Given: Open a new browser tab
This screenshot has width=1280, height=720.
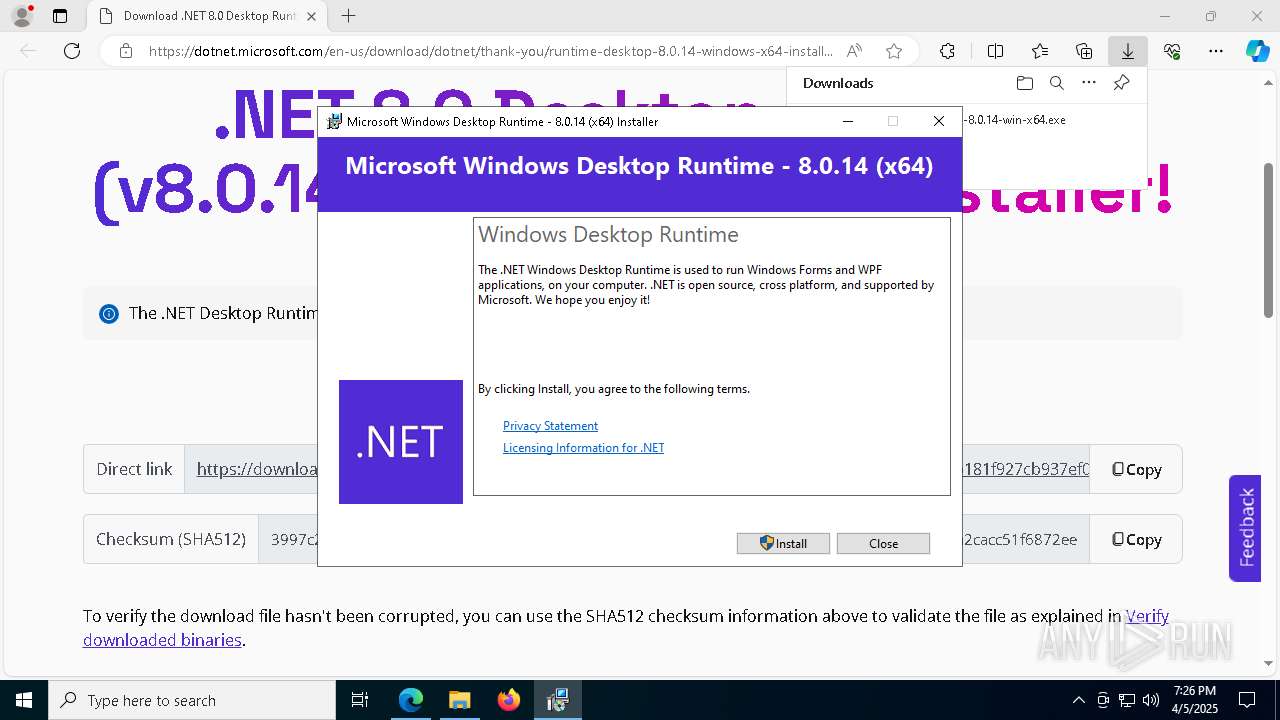Looking at the screenshot, I should coord(348,16).
